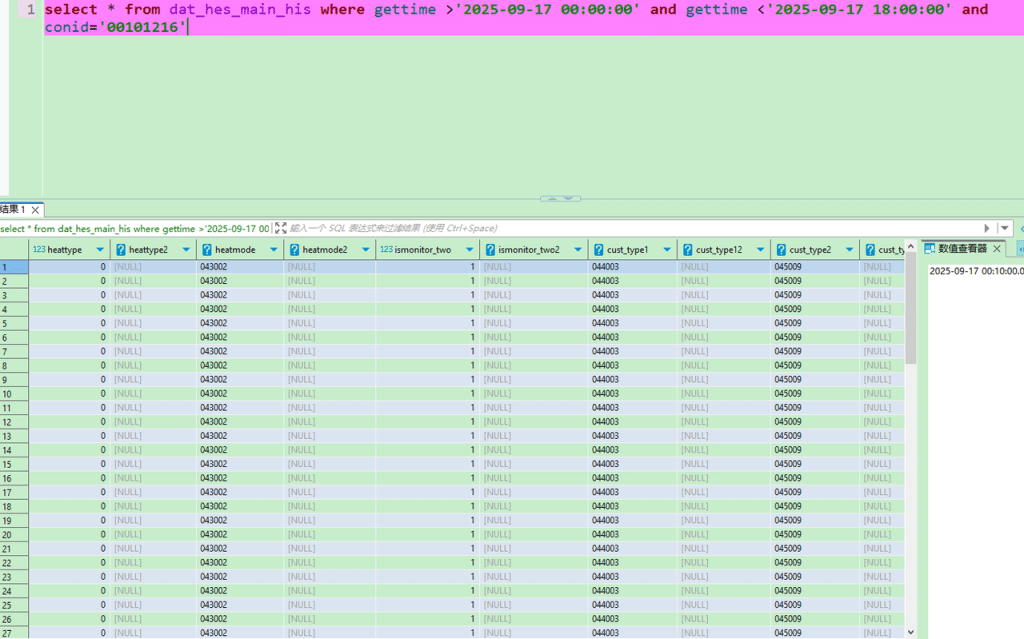
Task: Click the ? type icon on heatmode2 column
Action: 294,249
